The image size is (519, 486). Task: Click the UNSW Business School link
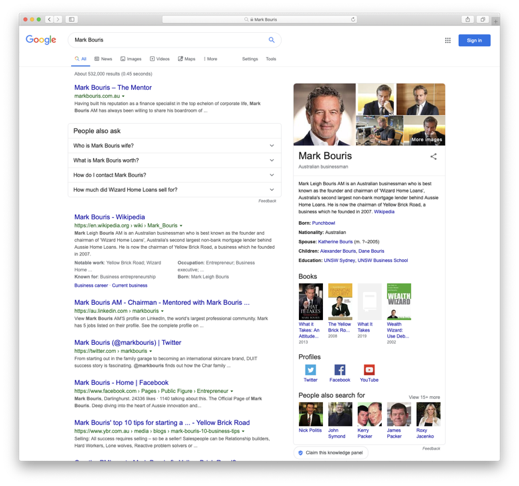point(383,260)
